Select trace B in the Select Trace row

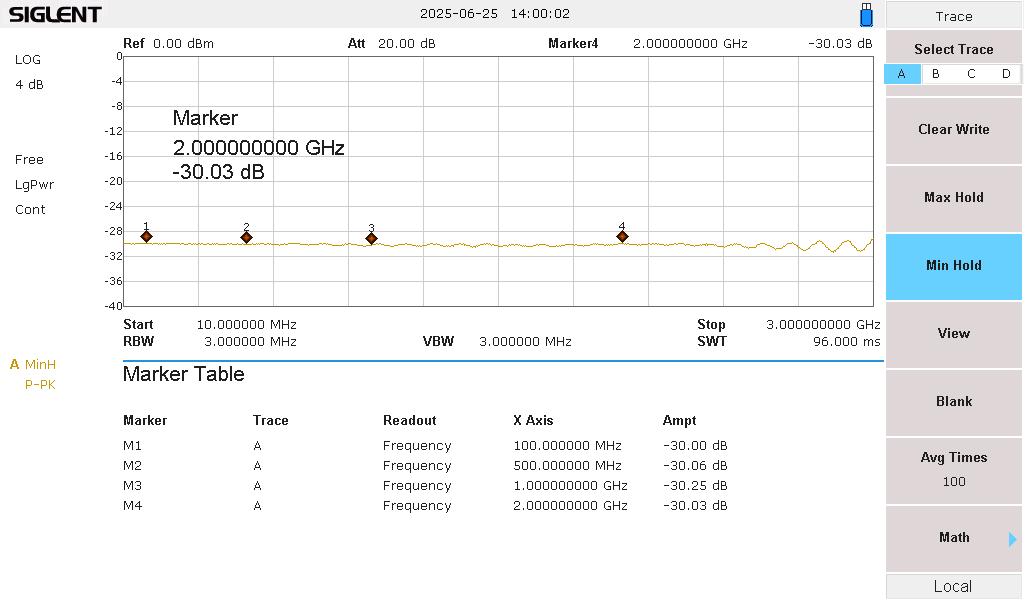(935, 73)
